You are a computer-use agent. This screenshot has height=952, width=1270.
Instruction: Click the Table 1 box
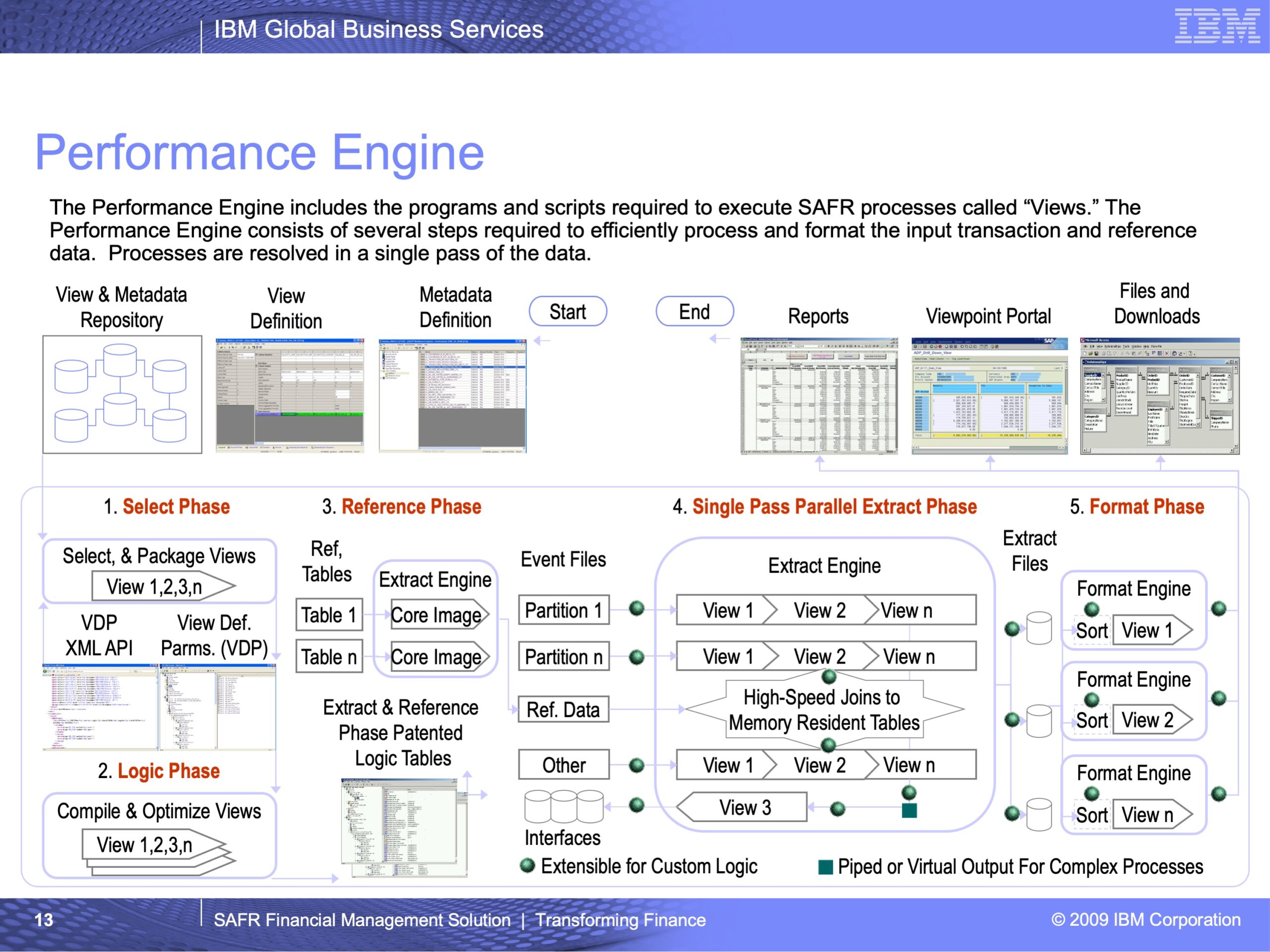pyautogui.click(x=329, y=614)
